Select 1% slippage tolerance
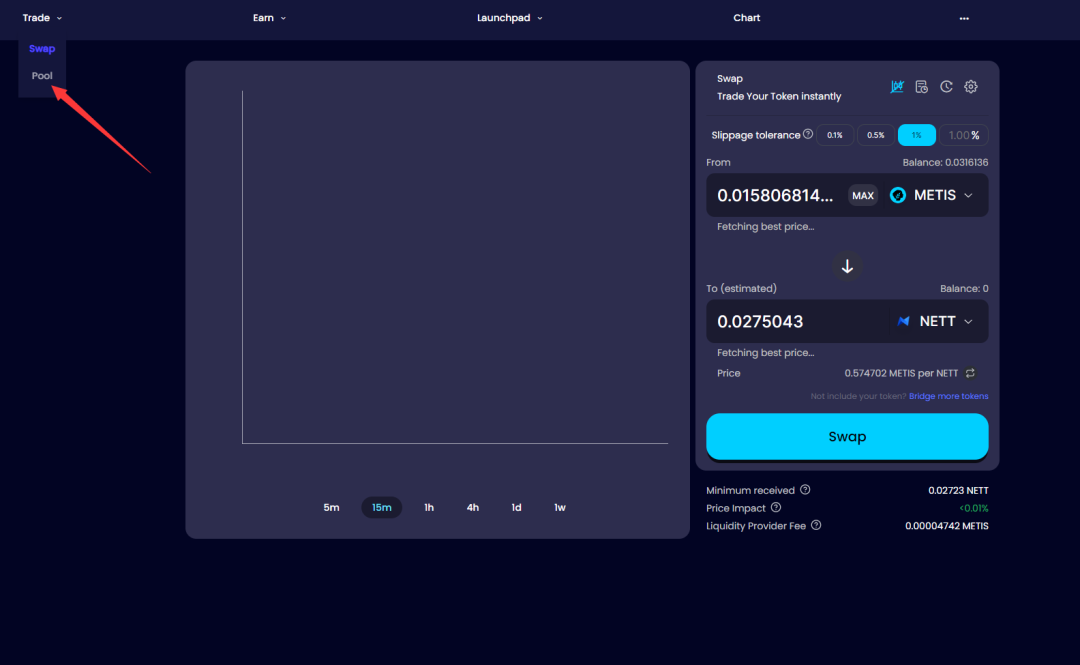 click(x=916, y=135)
